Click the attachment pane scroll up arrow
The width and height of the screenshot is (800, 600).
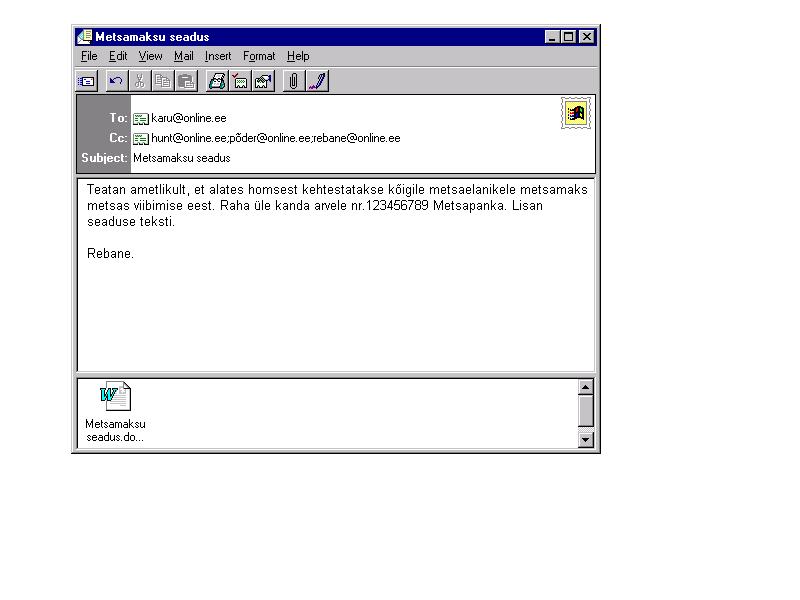coord(586,387)
